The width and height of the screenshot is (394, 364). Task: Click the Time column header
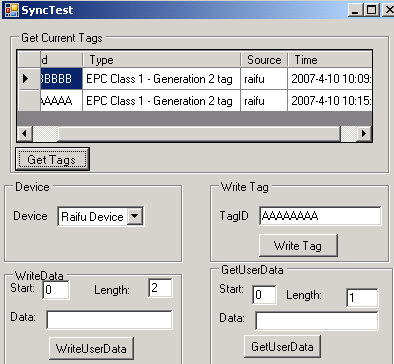point(330,60)
